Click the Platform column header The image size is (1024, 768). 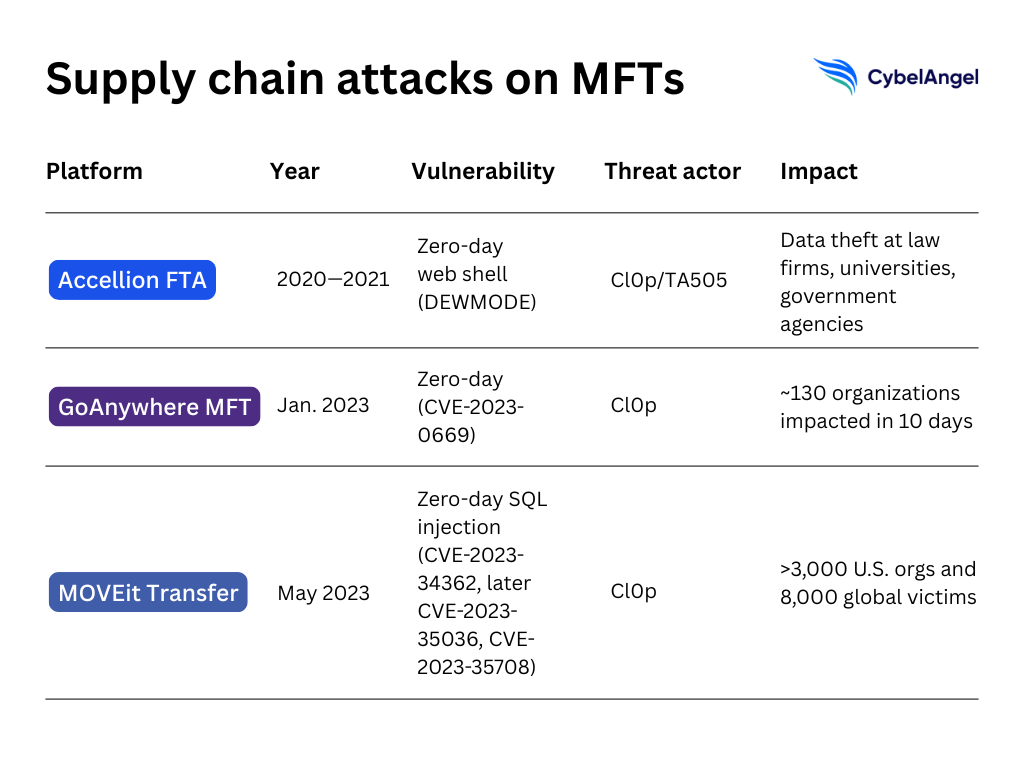click(94, 171)
